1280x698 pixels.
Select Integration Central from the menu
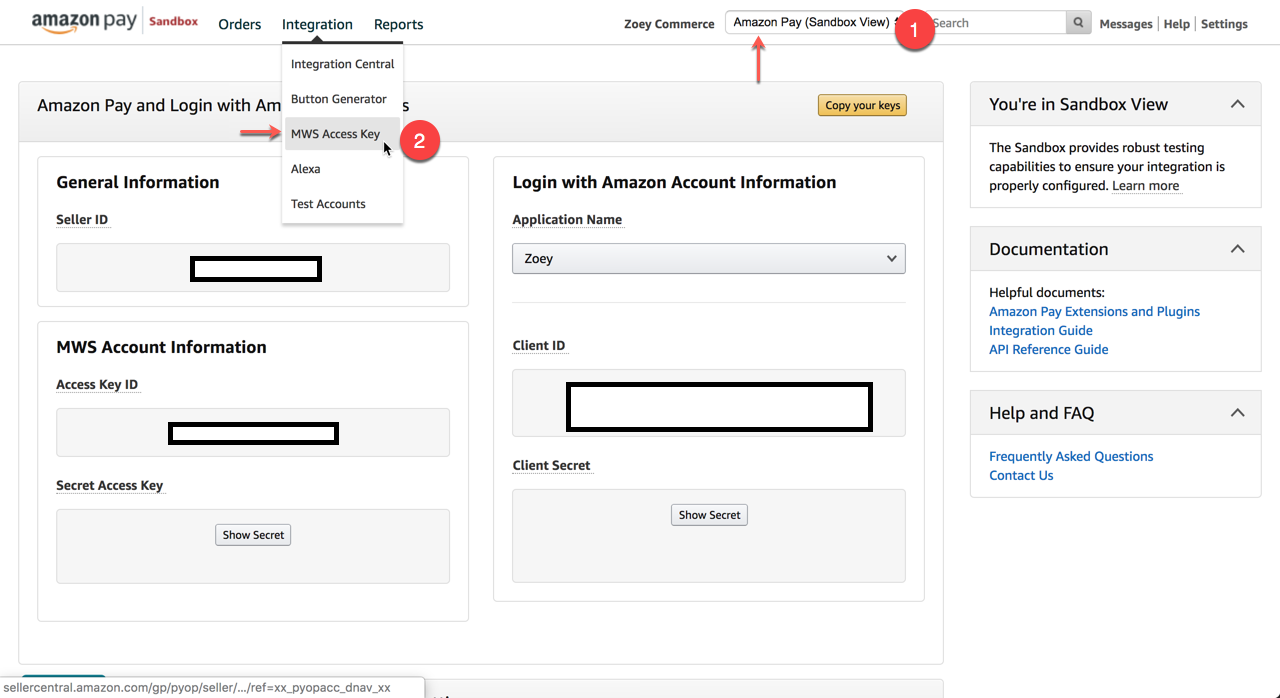tap(343, 64)
